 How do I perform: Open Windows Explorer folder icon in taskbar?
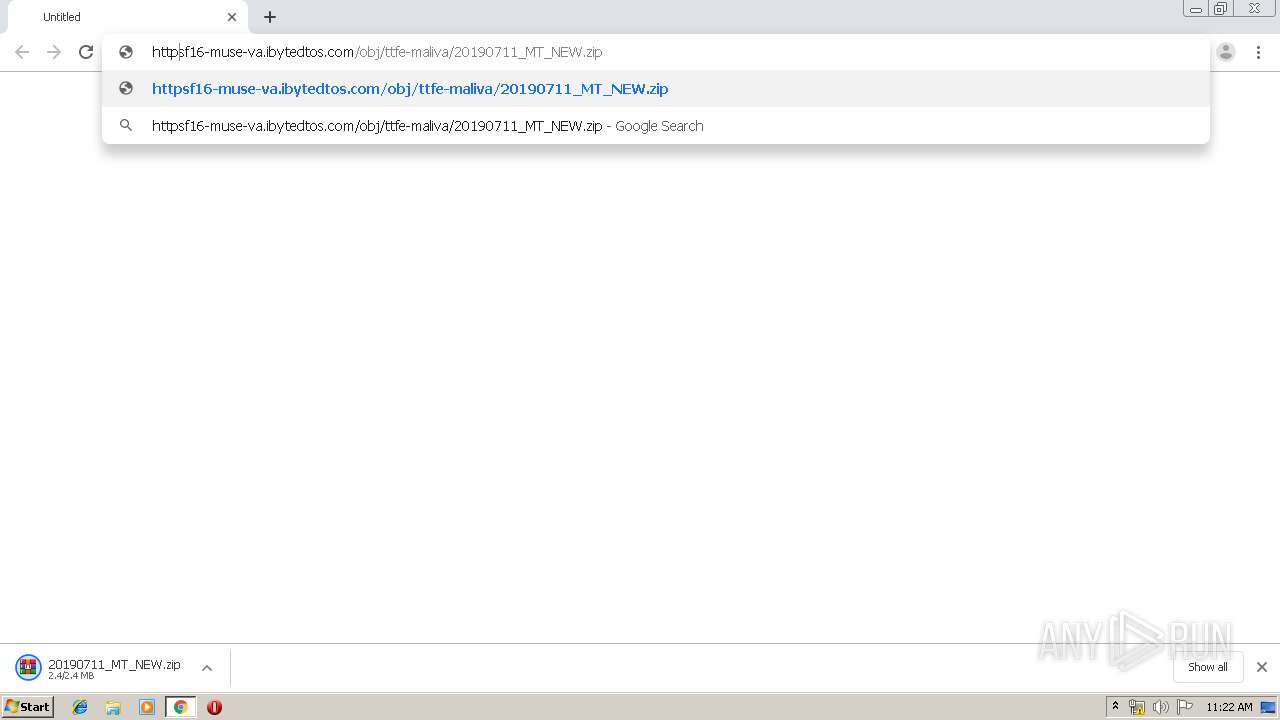[113, 707]
